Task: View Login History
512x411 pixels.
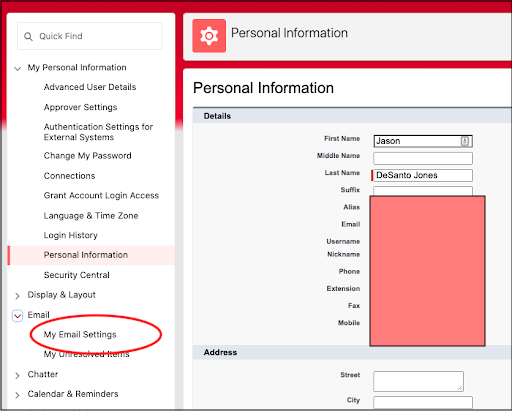Action: [x=71, y=235]
